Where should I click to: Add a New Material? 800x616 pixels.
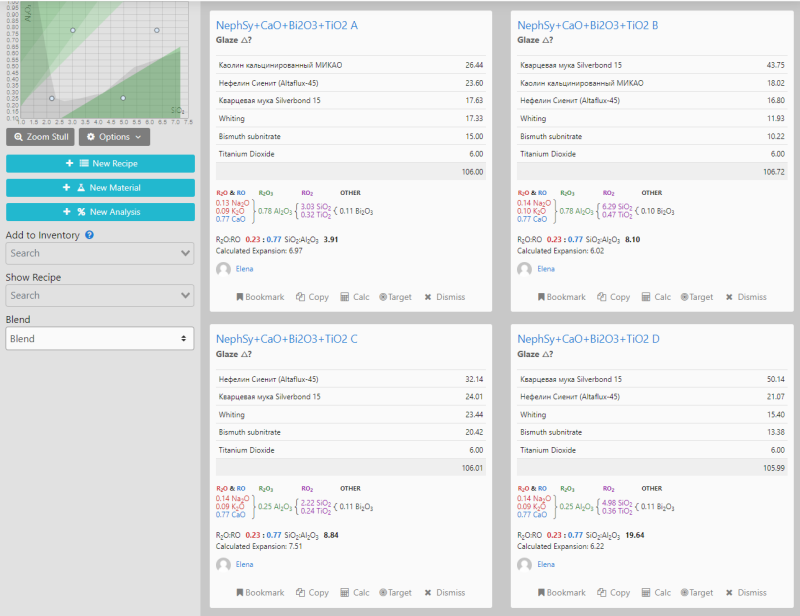pos(100,187)
